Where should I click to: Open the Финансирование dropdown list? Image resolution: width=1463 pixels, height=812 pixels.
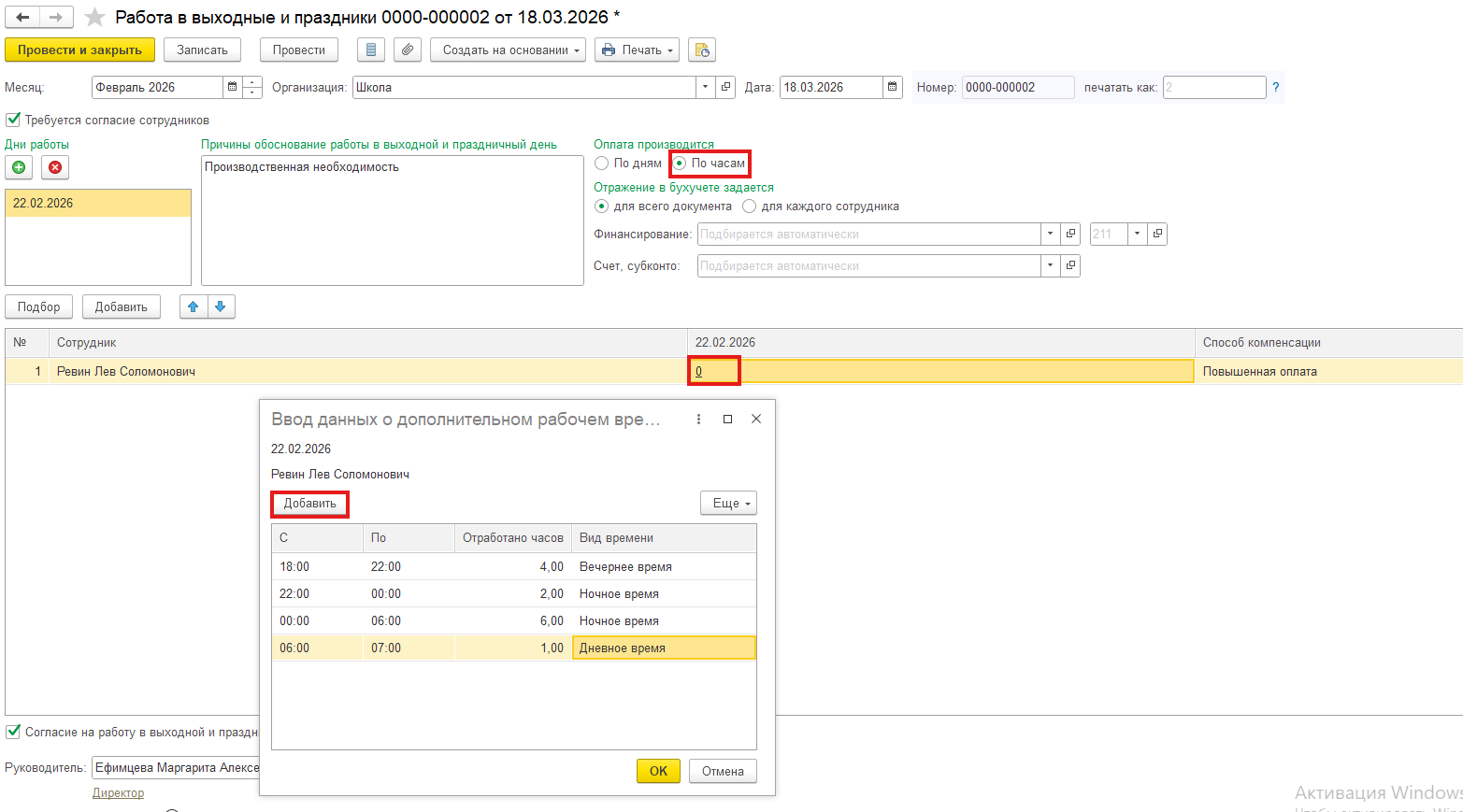point(1051,234)
